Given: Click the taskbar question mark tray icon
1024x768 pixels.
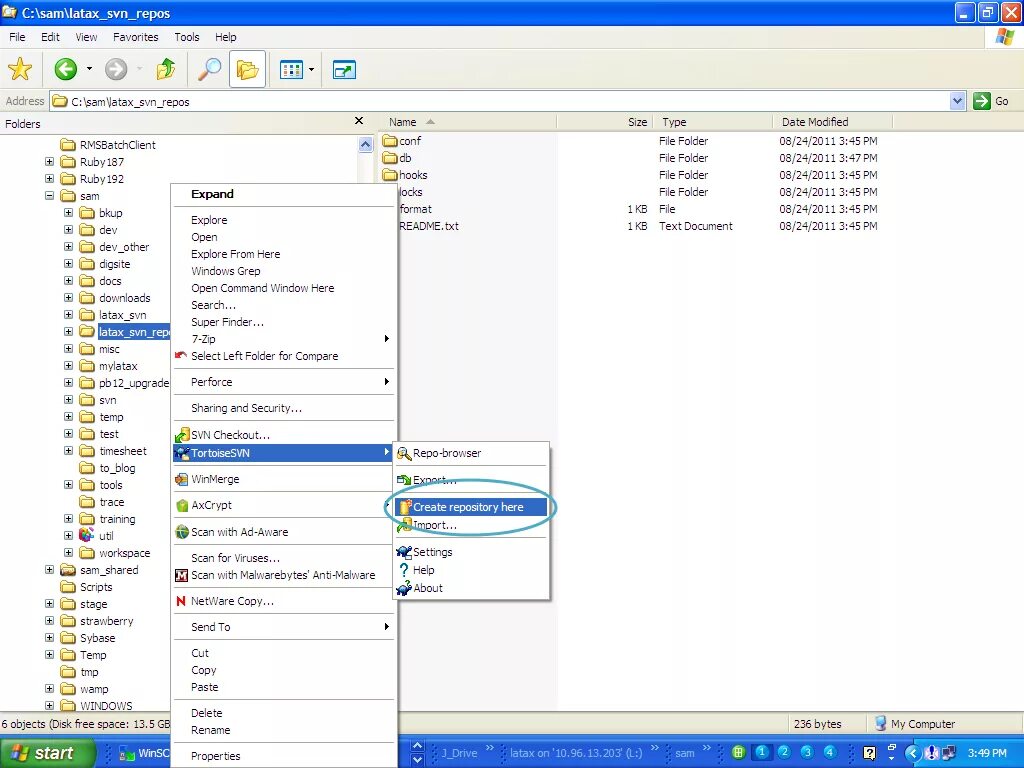Looking at the screenshot, I should (x=869, y=753).
